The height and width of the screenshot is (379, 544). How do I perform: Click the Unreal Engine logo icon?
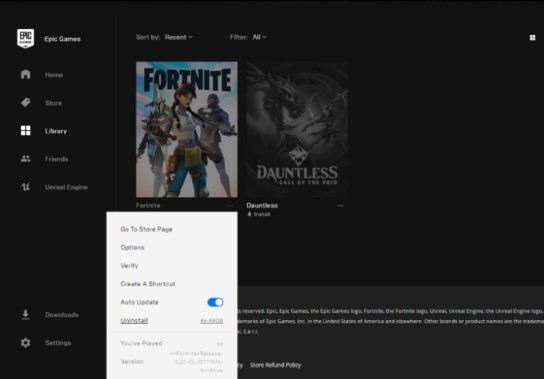tap(25, 187)
